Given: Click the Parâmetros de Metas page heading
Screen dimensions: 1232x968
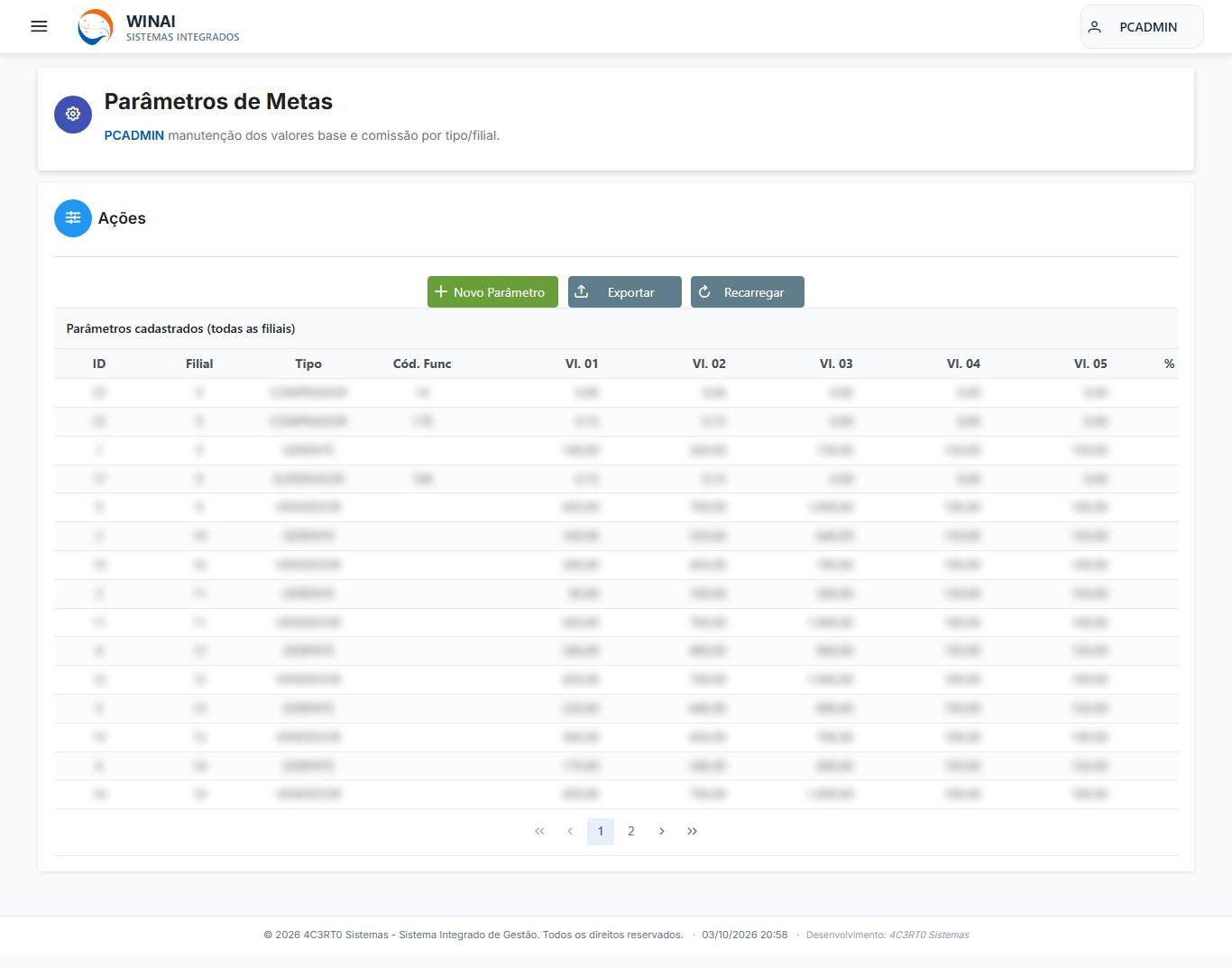Looking at the screenshot, I should pos(218,102).
